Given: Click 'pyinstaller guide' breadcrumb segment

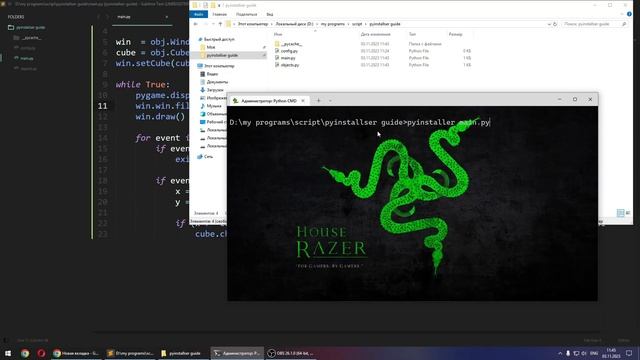Looking at the screenshot, I should [x=385, y=24].
